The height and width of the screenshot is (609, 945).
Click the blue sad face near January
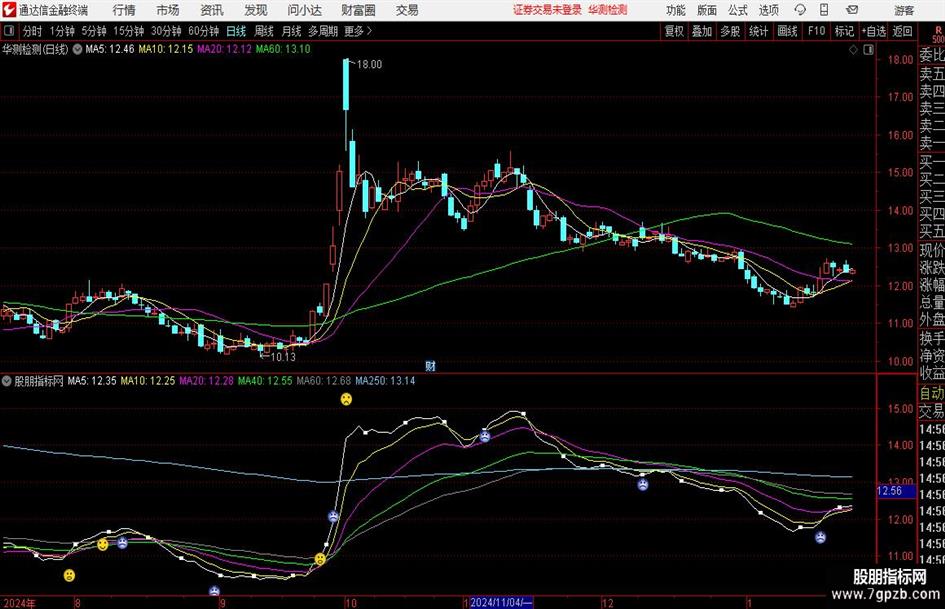820,537
